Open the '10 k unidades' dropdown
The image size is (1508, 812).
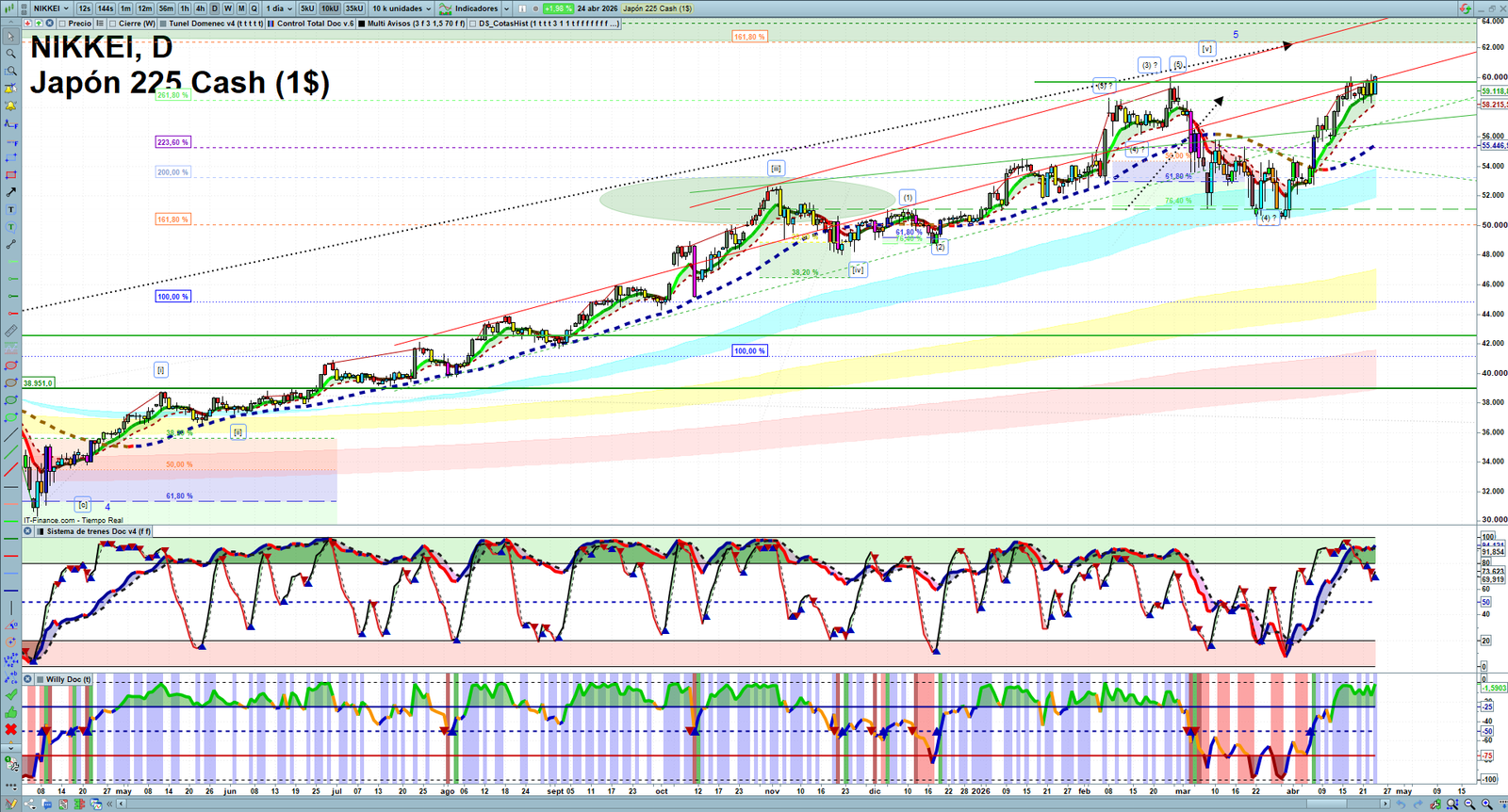click(x=402, y=8)
